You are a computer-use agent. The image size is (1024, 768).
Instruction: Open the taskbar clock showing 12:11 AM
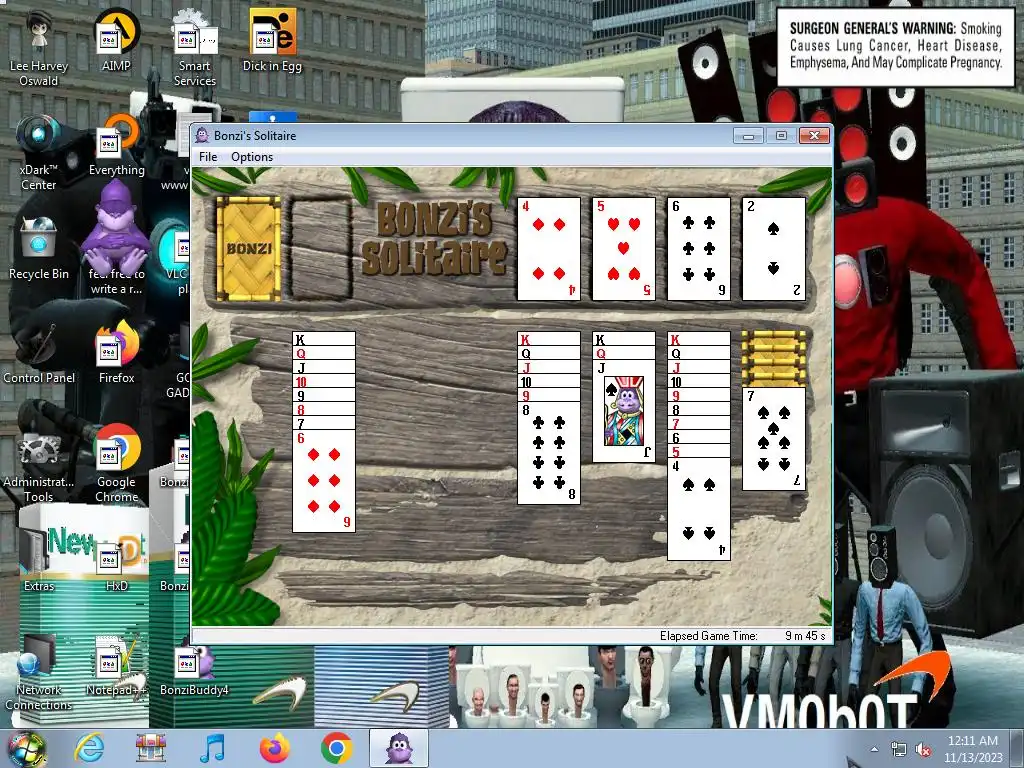(972, 749)
